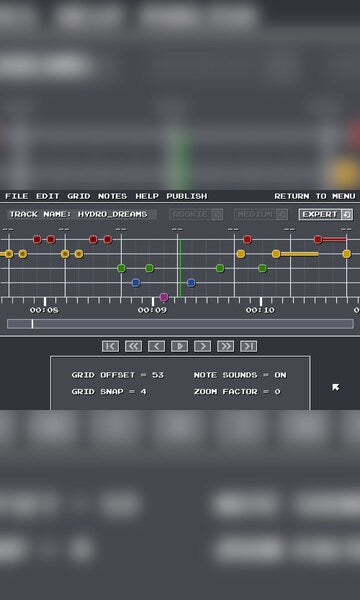
Task: Click the fast rewind double-arrow button
Action: click(x=133, y=346)
